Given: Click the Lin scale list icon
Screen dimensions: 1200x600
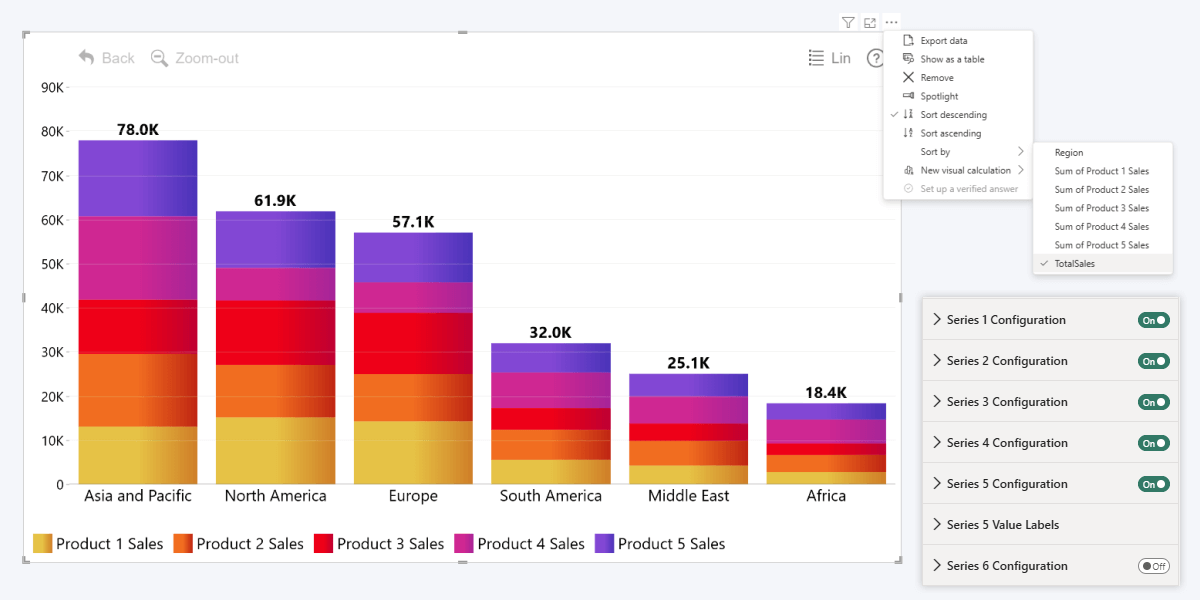Looking at the screenshot, I should (x=817, y=58).
